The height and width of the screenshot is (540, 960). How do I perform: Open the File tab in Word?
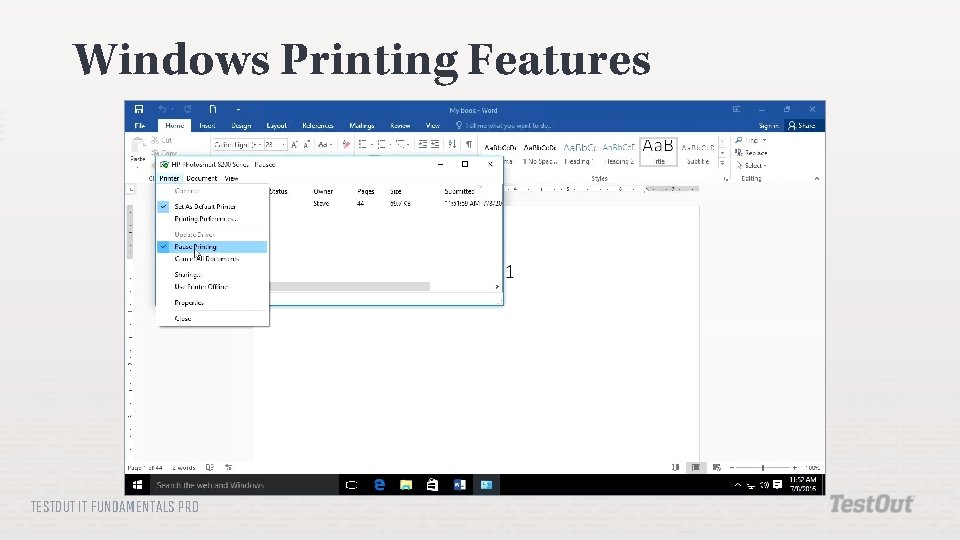(x=140, y=126)
